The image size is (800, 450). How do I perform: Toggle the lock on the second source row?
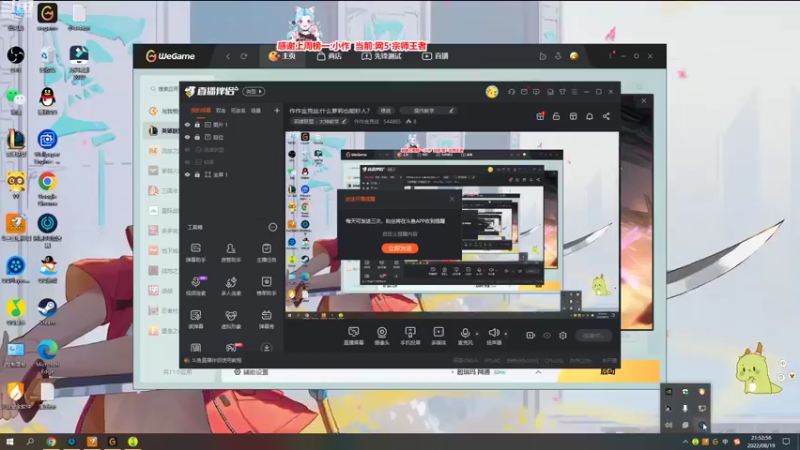[197, 137]
